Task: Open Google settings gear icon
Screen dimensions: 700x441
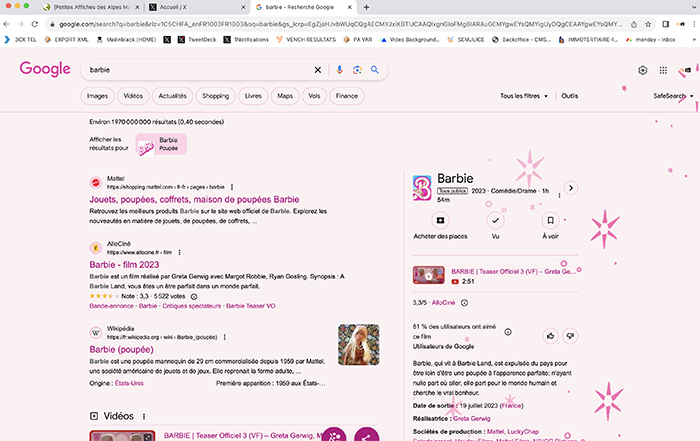Action: tap(642, 70)
